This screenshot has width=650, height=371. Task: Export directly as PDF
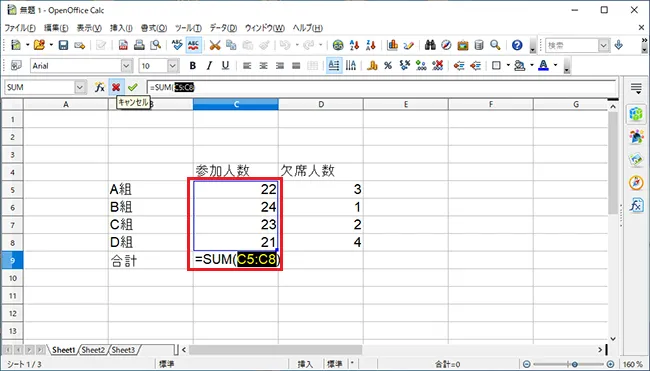(123, 45)
